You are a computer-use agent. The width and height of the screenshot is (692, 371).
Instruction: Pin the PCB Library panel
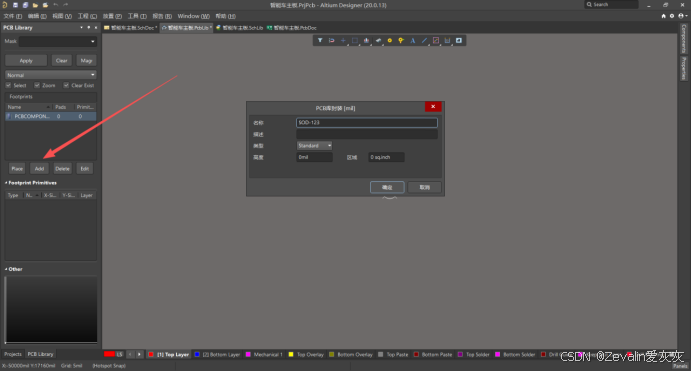pyautogui.click(x=89, y=27)
